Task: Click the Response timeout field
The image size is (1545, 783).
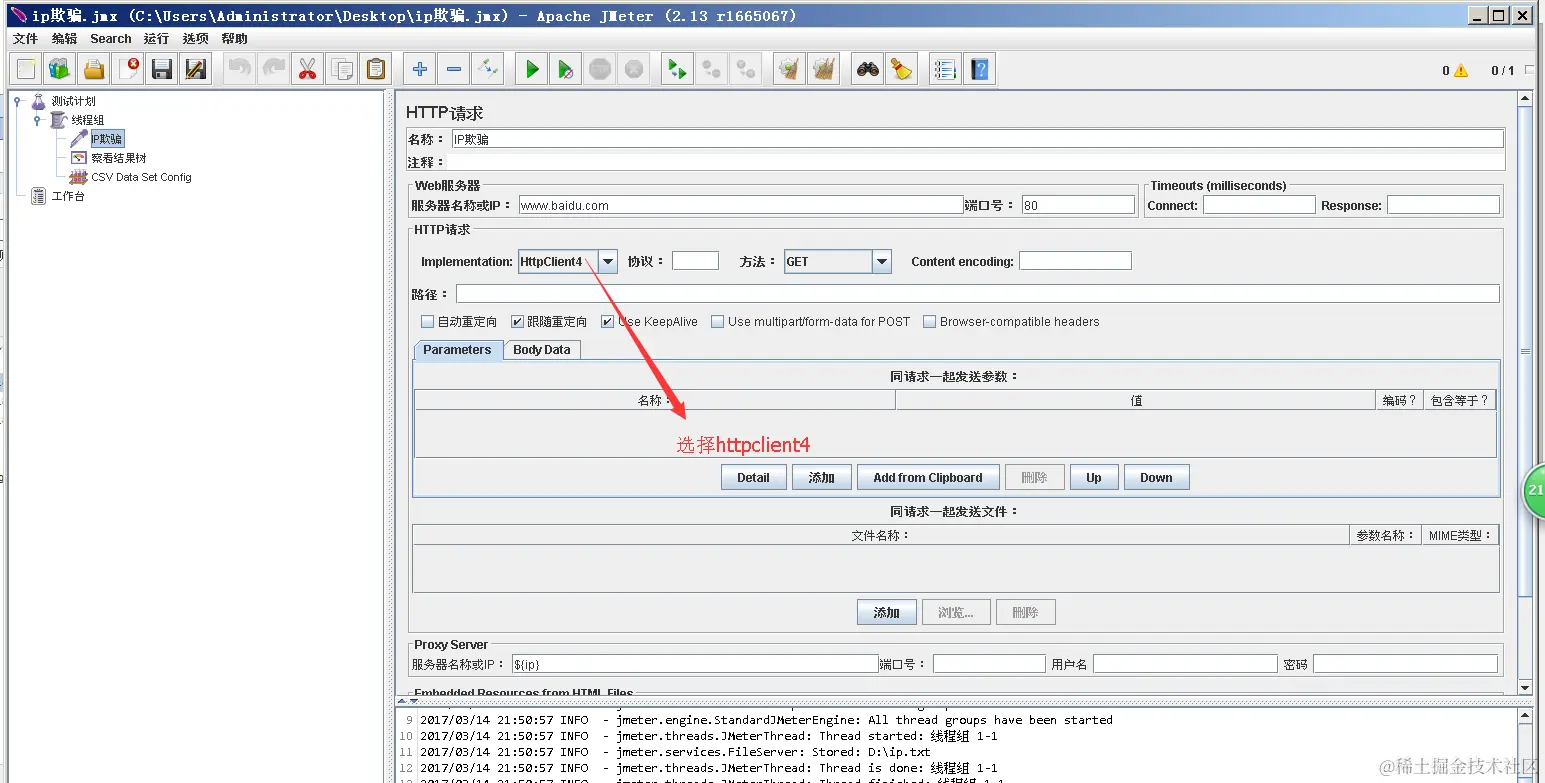Action: point(1443,205)
